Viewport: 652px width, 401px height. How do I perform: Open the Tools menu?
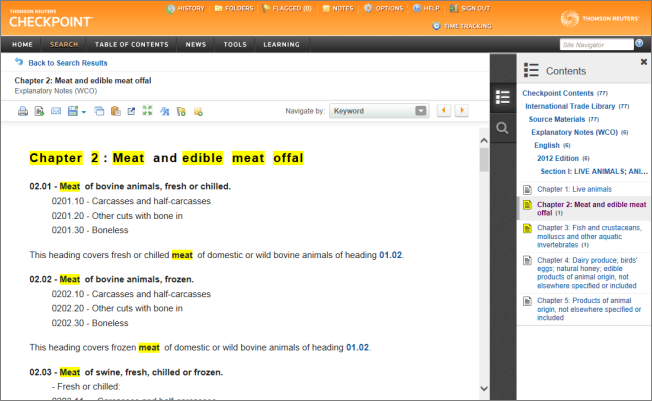click(235, 44)
